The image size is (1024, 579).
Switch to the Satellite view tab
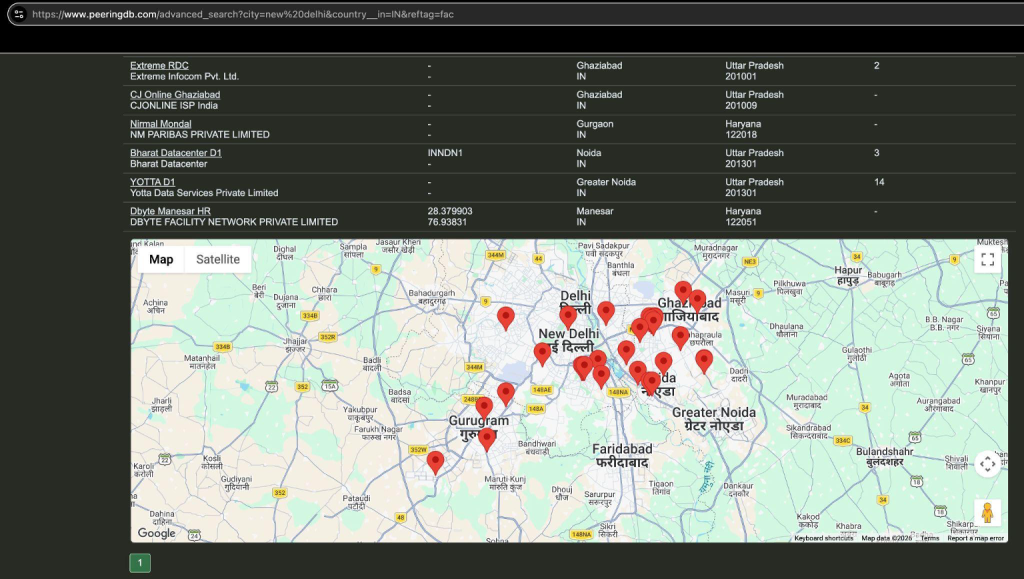(x=217, y=259)
